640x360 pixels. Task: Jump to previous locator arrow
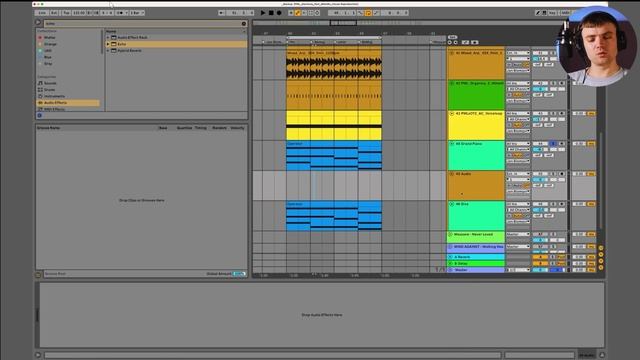tap(449, 42)
